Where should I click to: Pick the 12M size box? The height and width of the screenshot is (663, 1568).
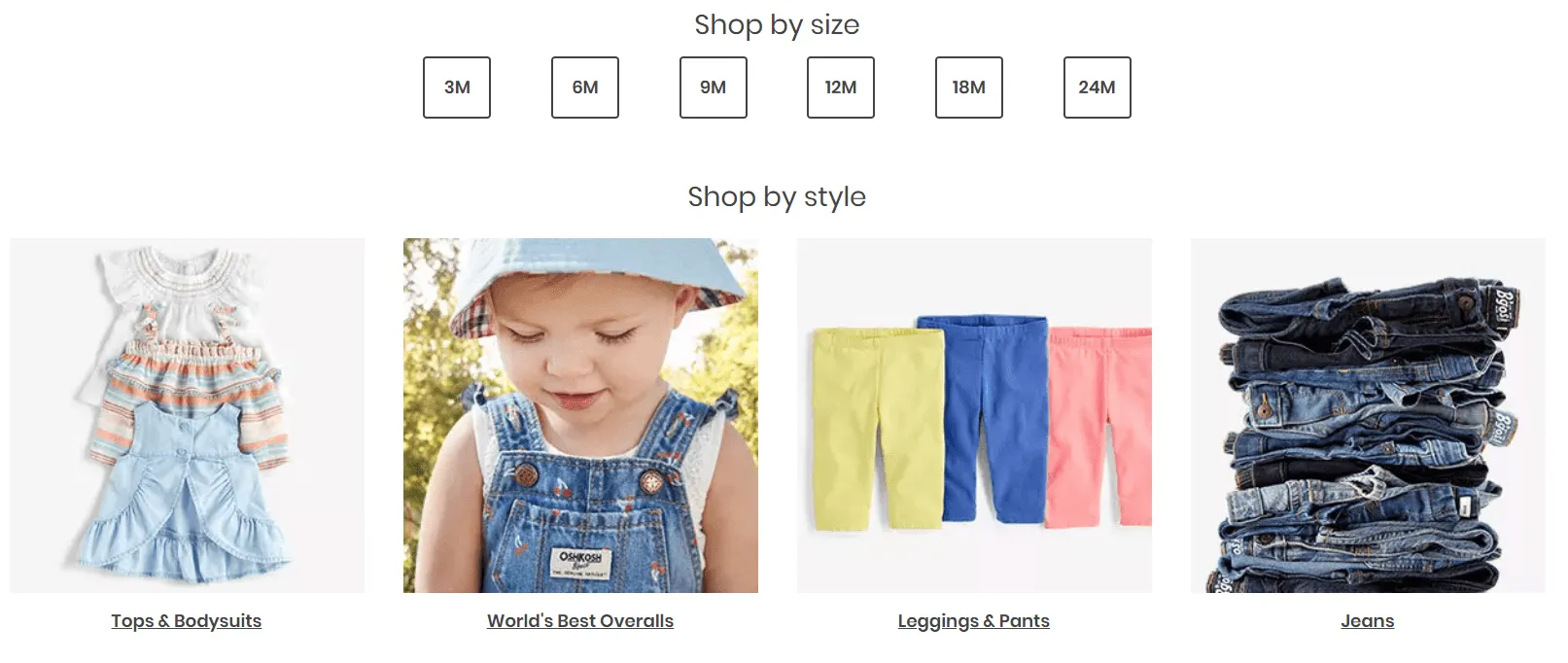click(x=841, y=87)
